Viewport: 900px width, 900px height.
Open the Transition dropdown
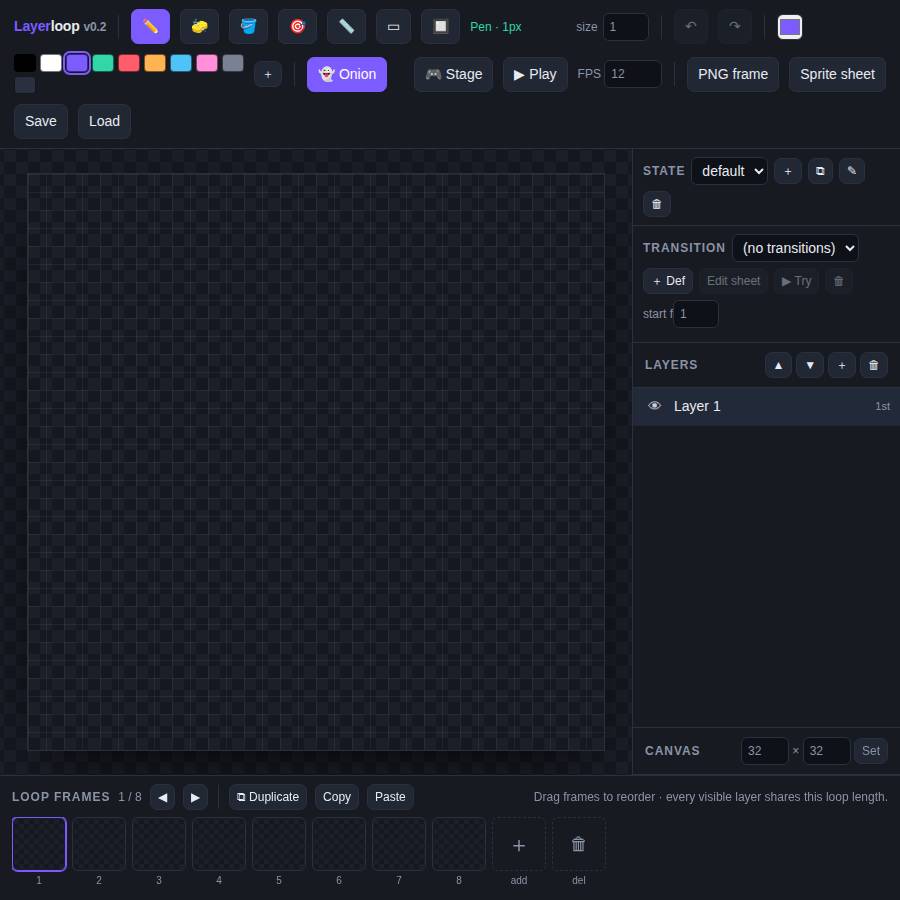tap(796, 248)
